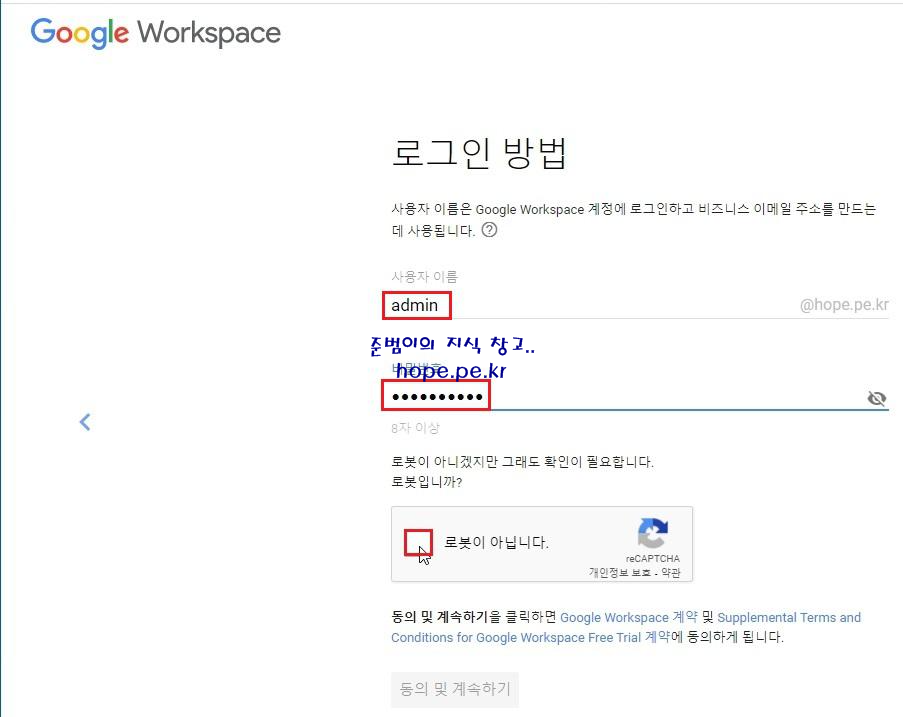Click the 로봇입니까? text
Image resolution: width=903 pixels, height=717 pixels.
pos(427,481)
